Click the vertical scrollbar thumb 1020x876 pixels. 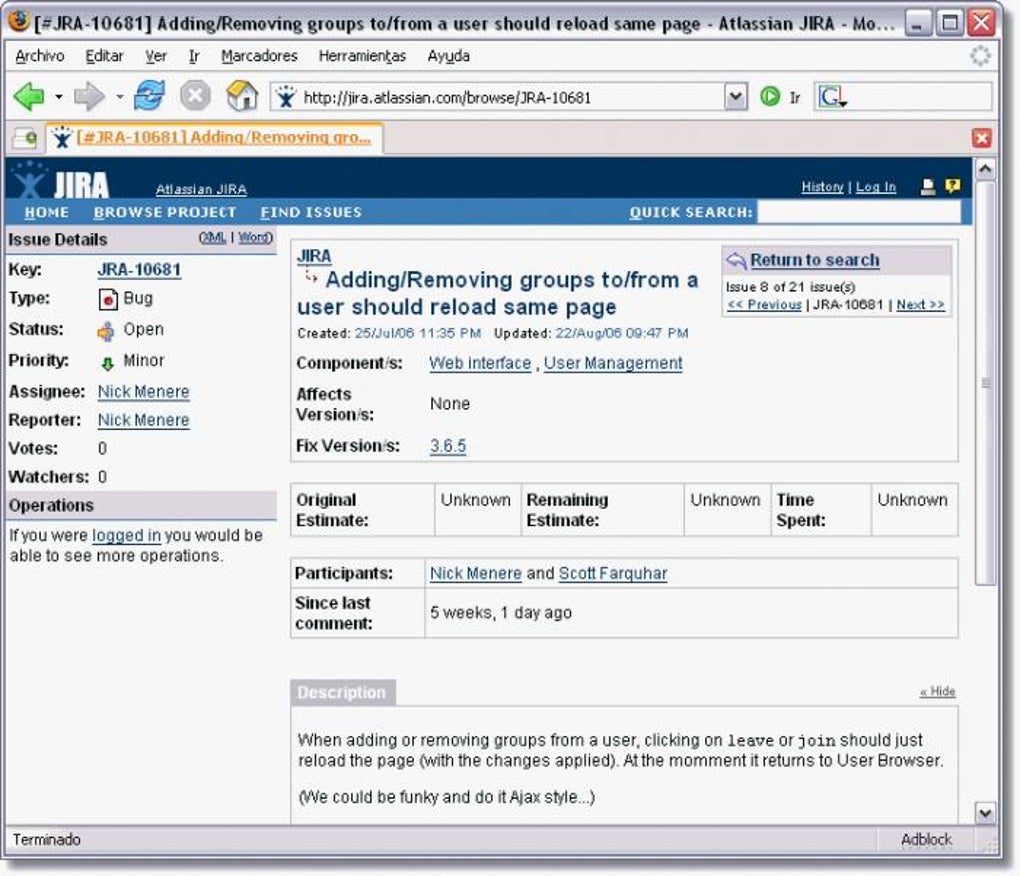point(986,383)
